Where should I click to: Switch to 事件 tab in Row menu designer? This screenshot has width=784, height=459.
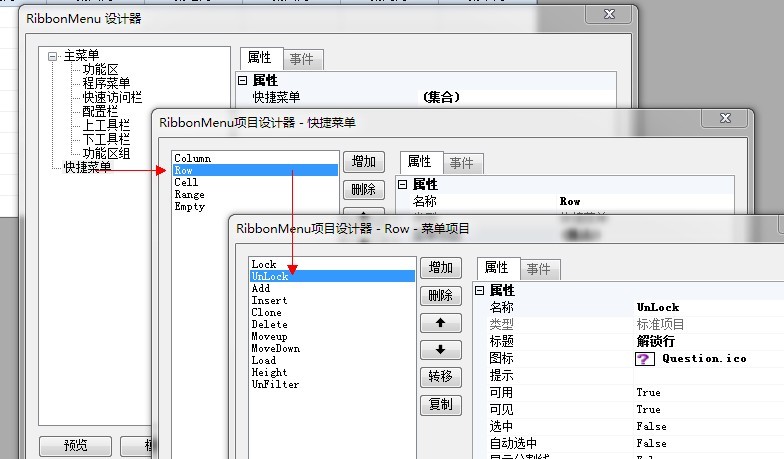pyautogui.click(x=538, y=269)
